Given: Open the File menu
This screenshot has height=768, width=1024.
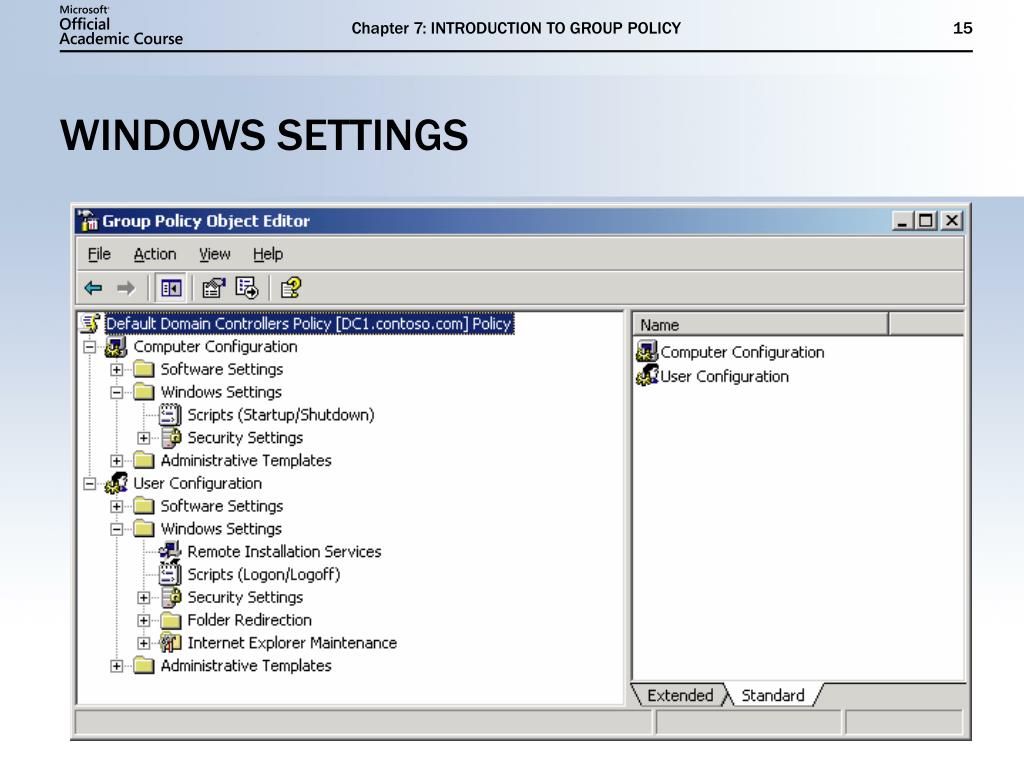Looking at the screenshot, I should coord(99,254).
